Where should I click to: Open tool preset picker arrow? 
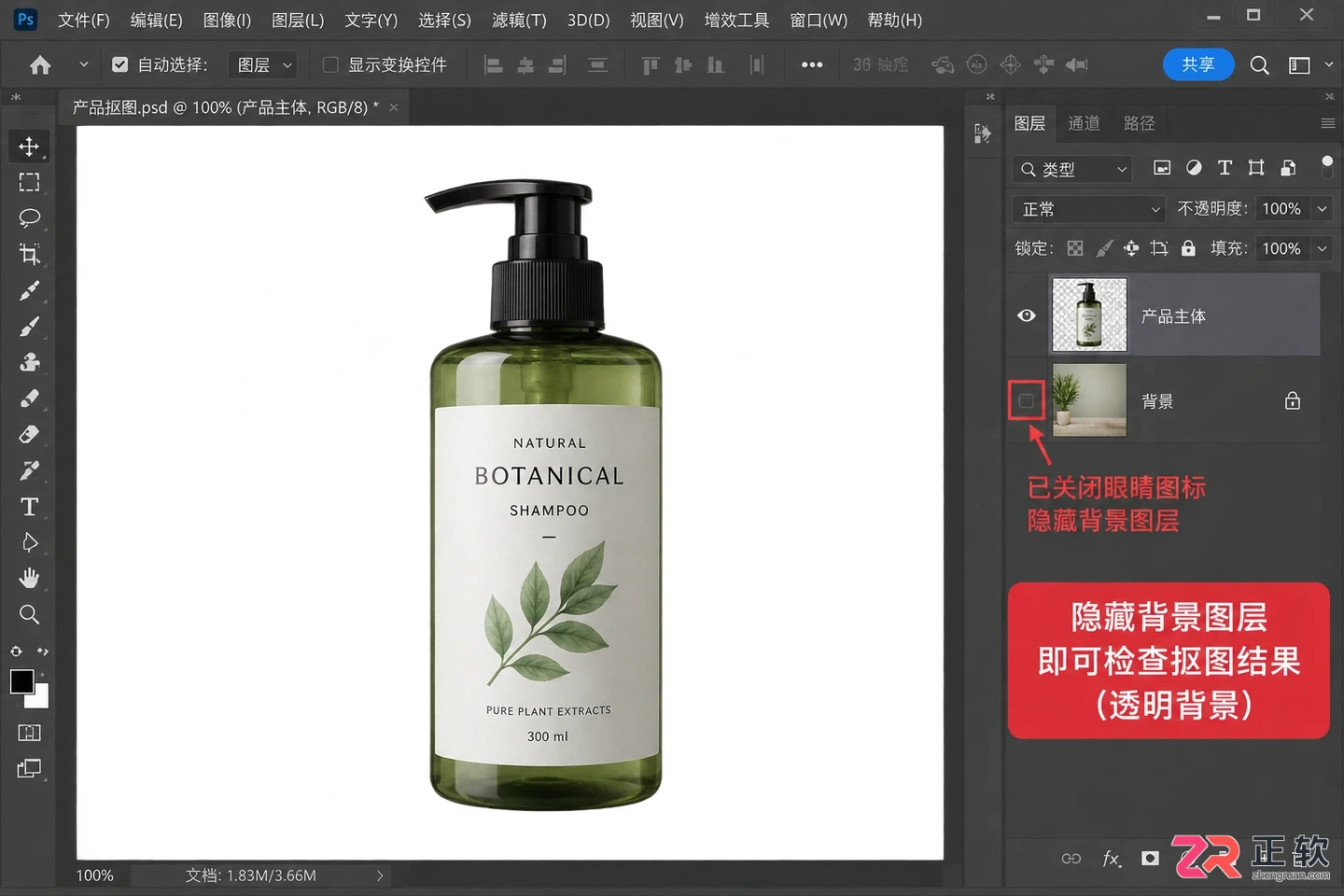(84, 64)
